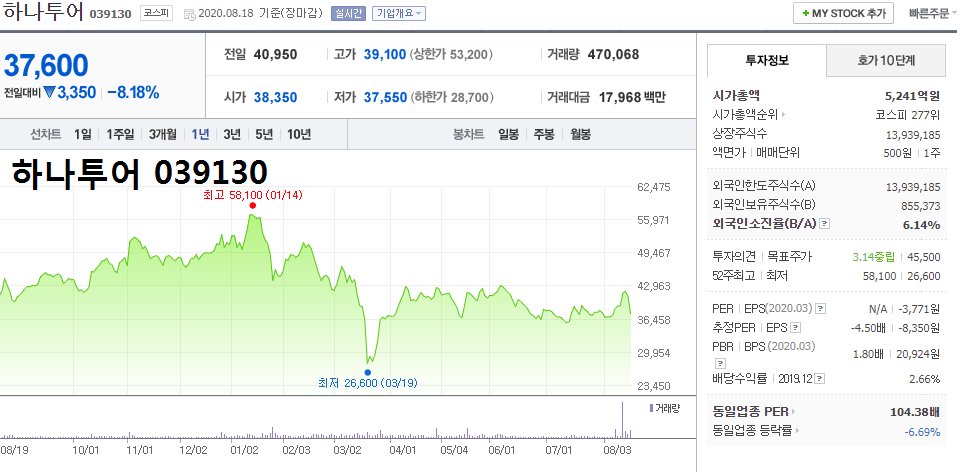Expand the 동일업종 PER arrow

pos(793,412)
